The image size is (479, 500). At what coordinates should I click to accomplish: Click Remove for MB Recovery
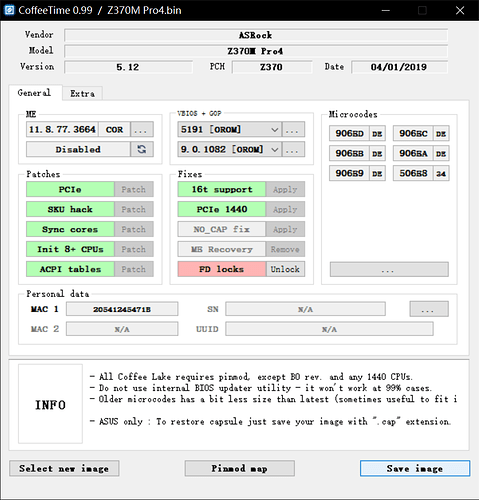click(285, 249)
